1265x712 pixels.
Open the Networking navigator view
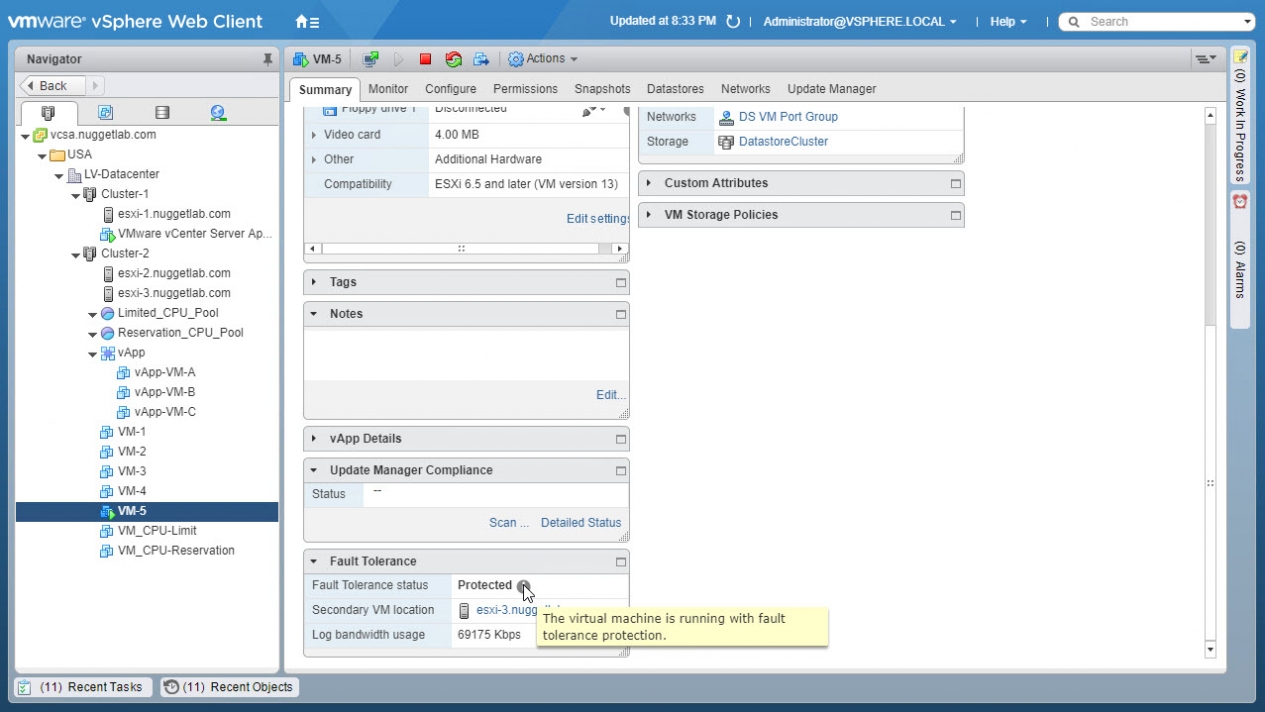point(218,113)
